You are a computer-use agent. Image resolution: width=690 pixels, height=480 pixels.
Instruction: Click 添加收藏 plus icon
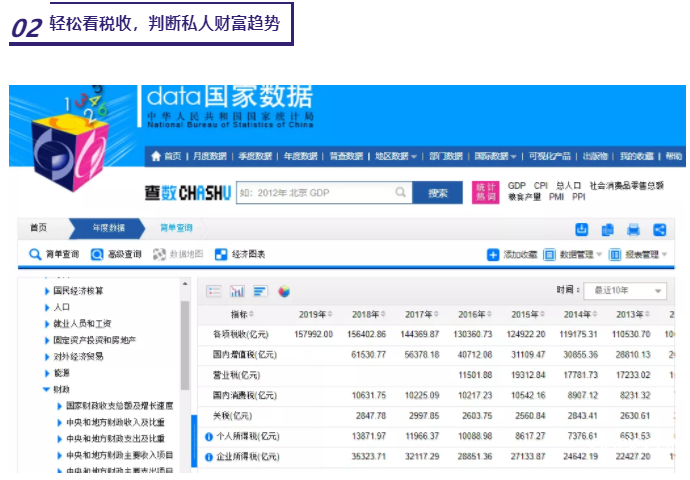pyautogui.click(x=493, y=255)
